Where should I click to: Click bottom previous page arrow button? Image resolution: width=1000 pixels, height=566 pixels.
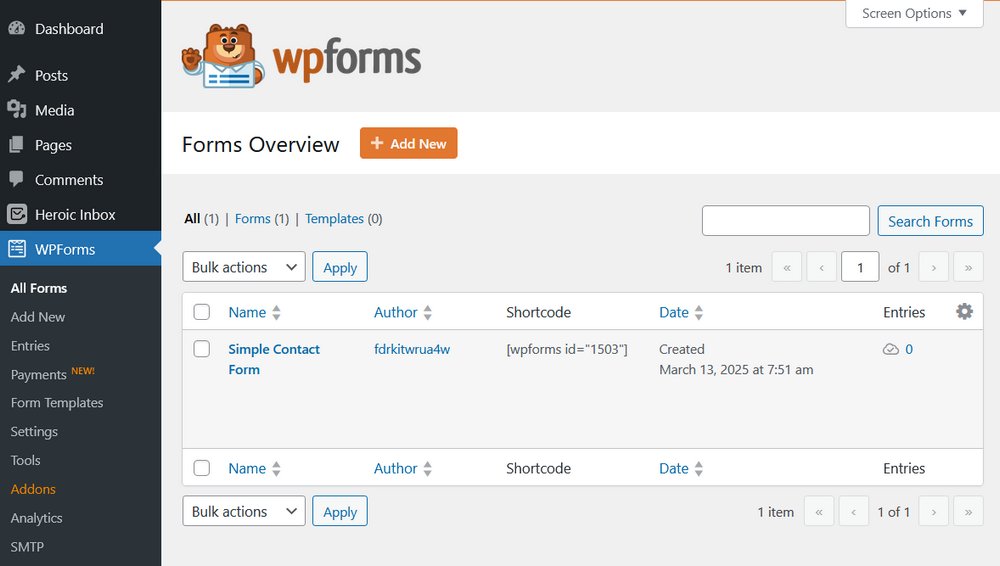[853, 512]
